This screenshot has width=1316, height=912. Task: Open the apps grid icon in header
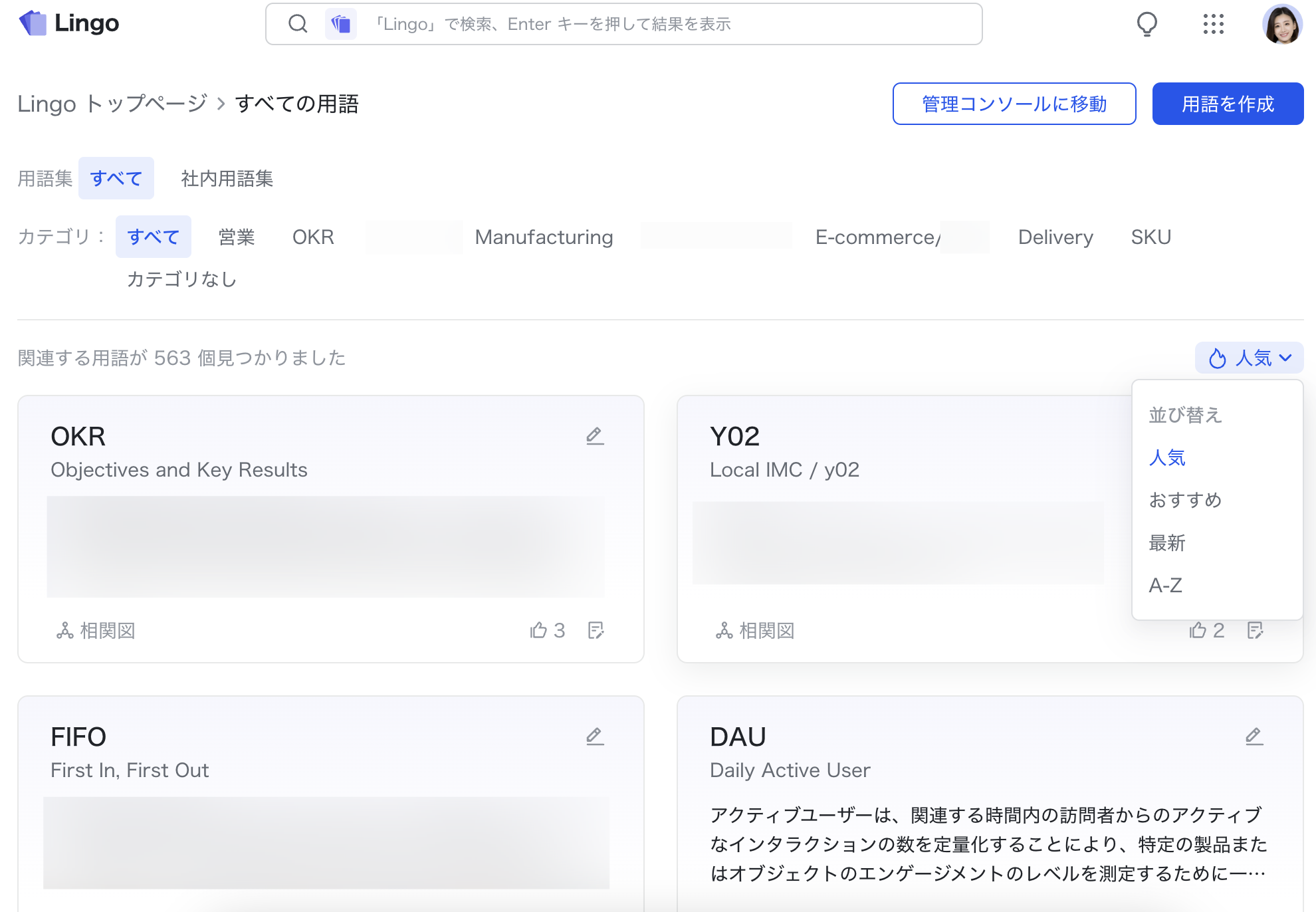[1213, 25]
